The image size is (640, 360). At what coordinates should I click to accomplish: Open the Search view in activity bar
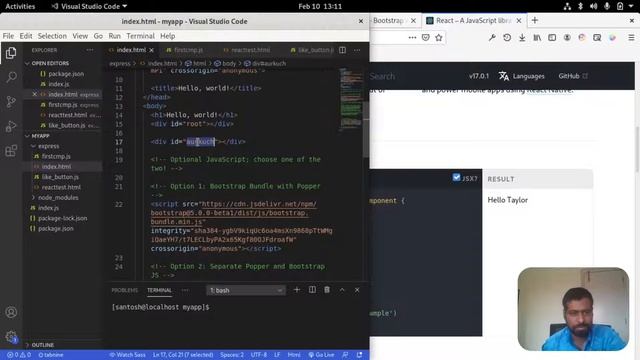point(11,77)
